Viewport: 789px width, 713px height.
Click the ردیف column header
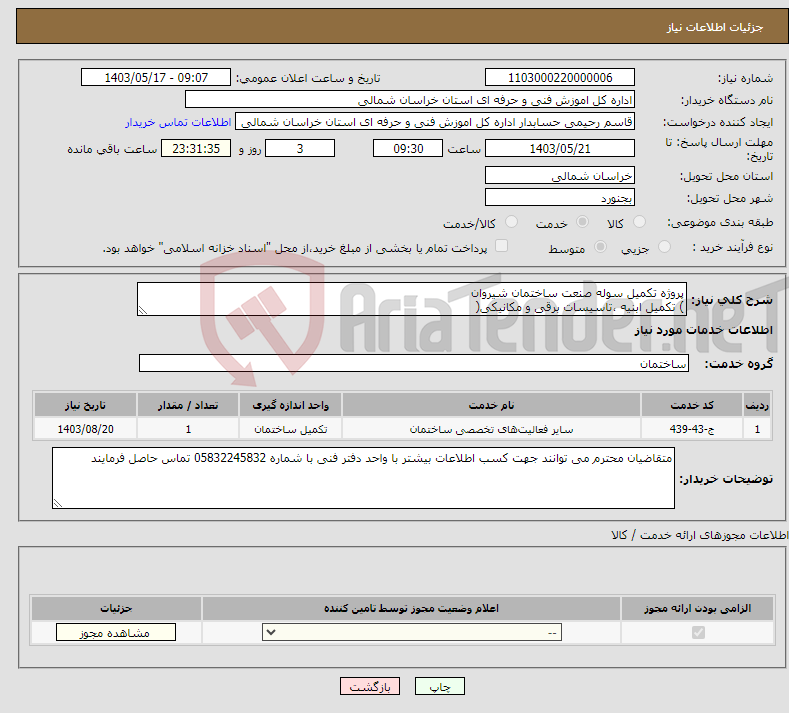(757, 405)
